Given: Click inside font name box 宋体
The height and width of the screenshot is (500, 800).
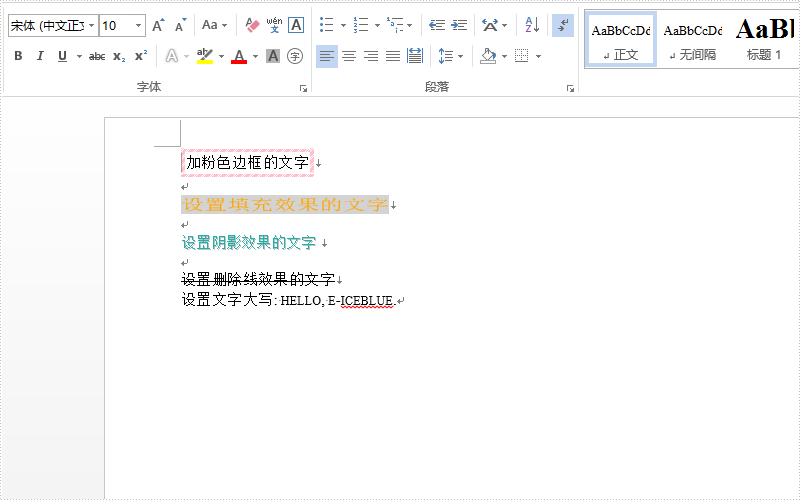Looking at the screenshot, I should click(47, 25).
